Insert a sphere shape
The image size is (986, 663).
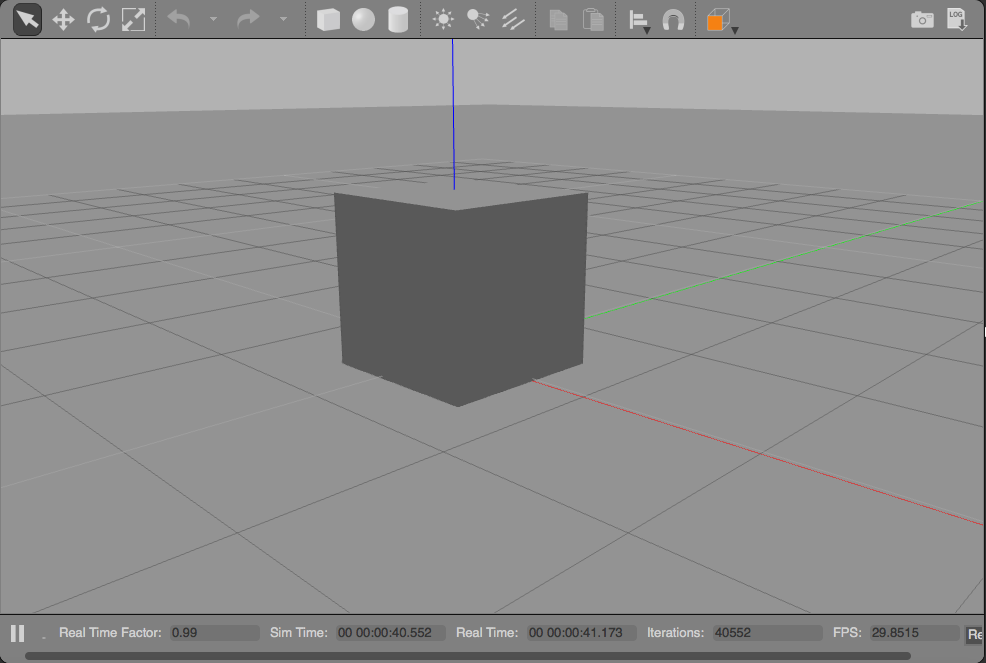coord(363,20)
